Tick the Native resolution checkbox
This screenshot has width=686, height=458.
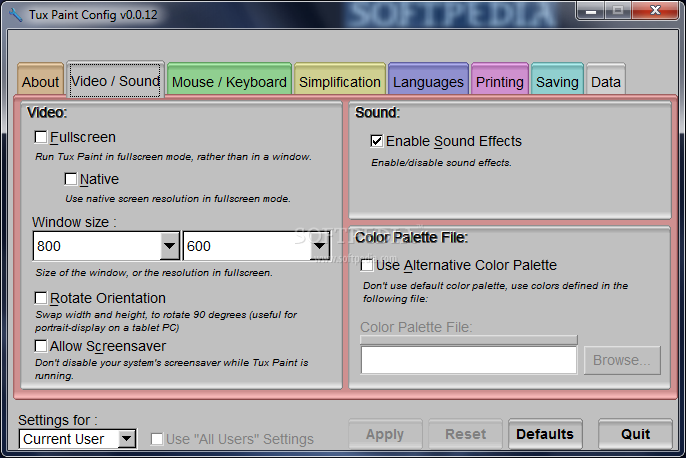[71, 179]
